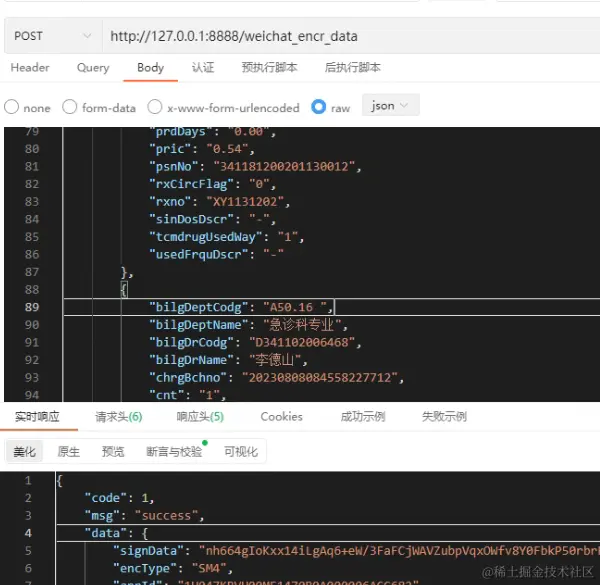The width and height of the screenshot is (600, 585).
Task: Select the x-www-form-urlencoded radio button
Action: point(155,107)
